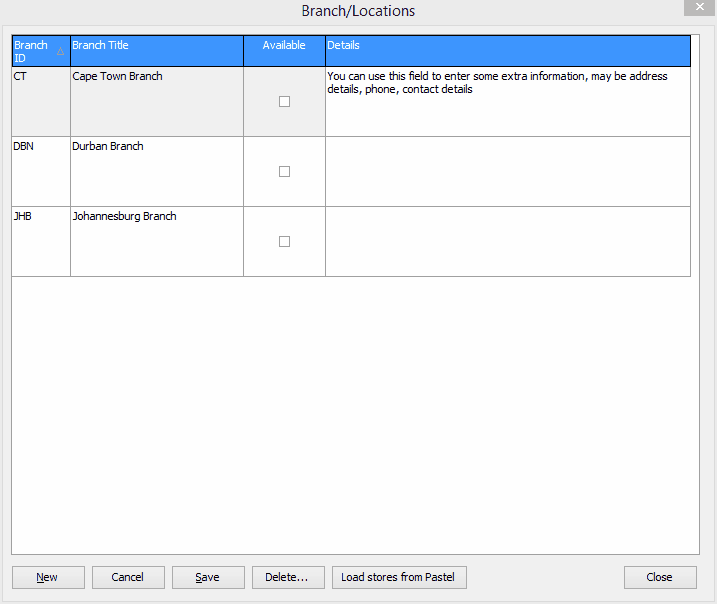Save the branch changes
Image resolution: width=717 pixels, height=604 pixels.
208,577
